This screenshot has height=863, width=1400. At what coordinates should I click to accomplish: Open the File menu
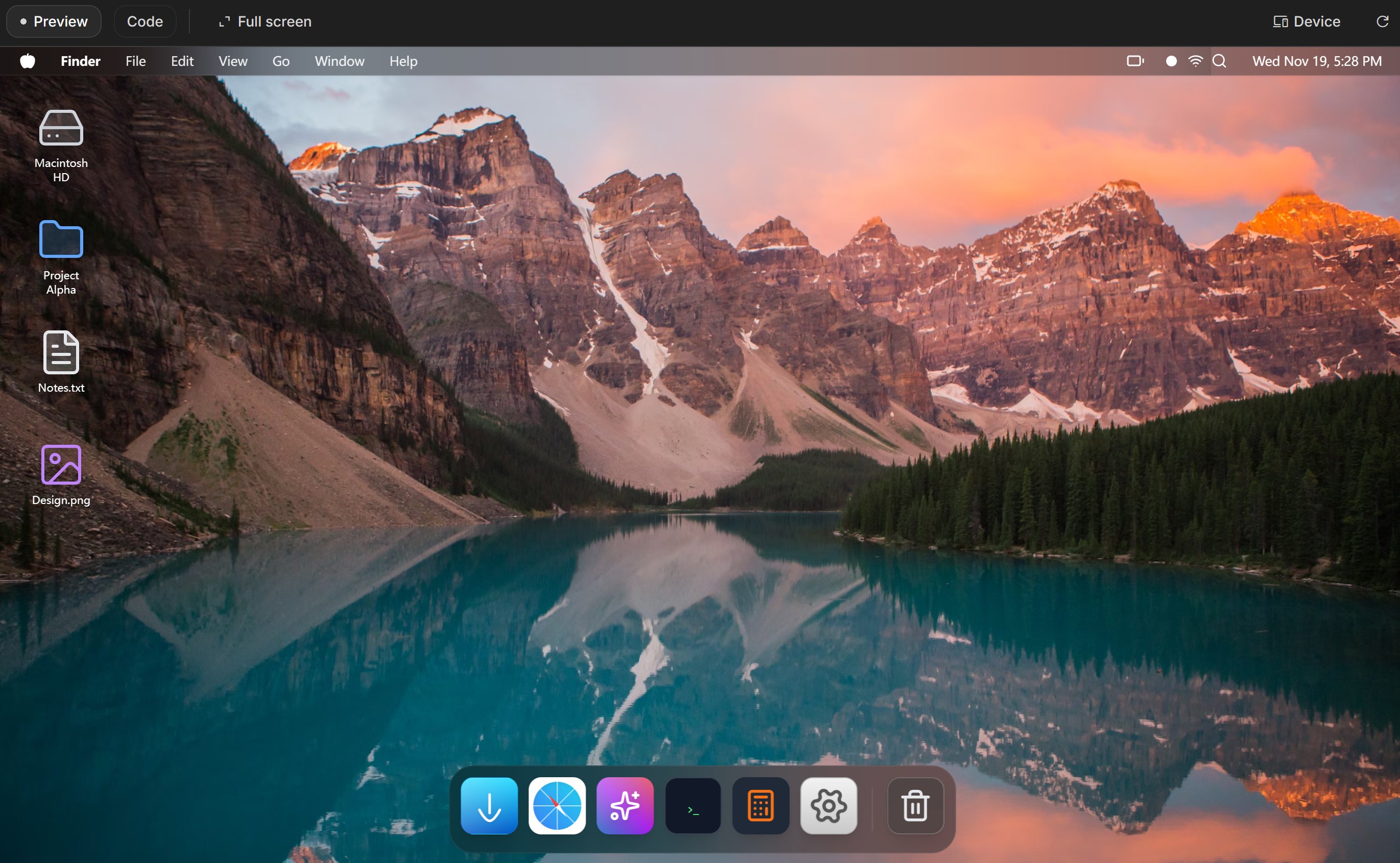135,61
